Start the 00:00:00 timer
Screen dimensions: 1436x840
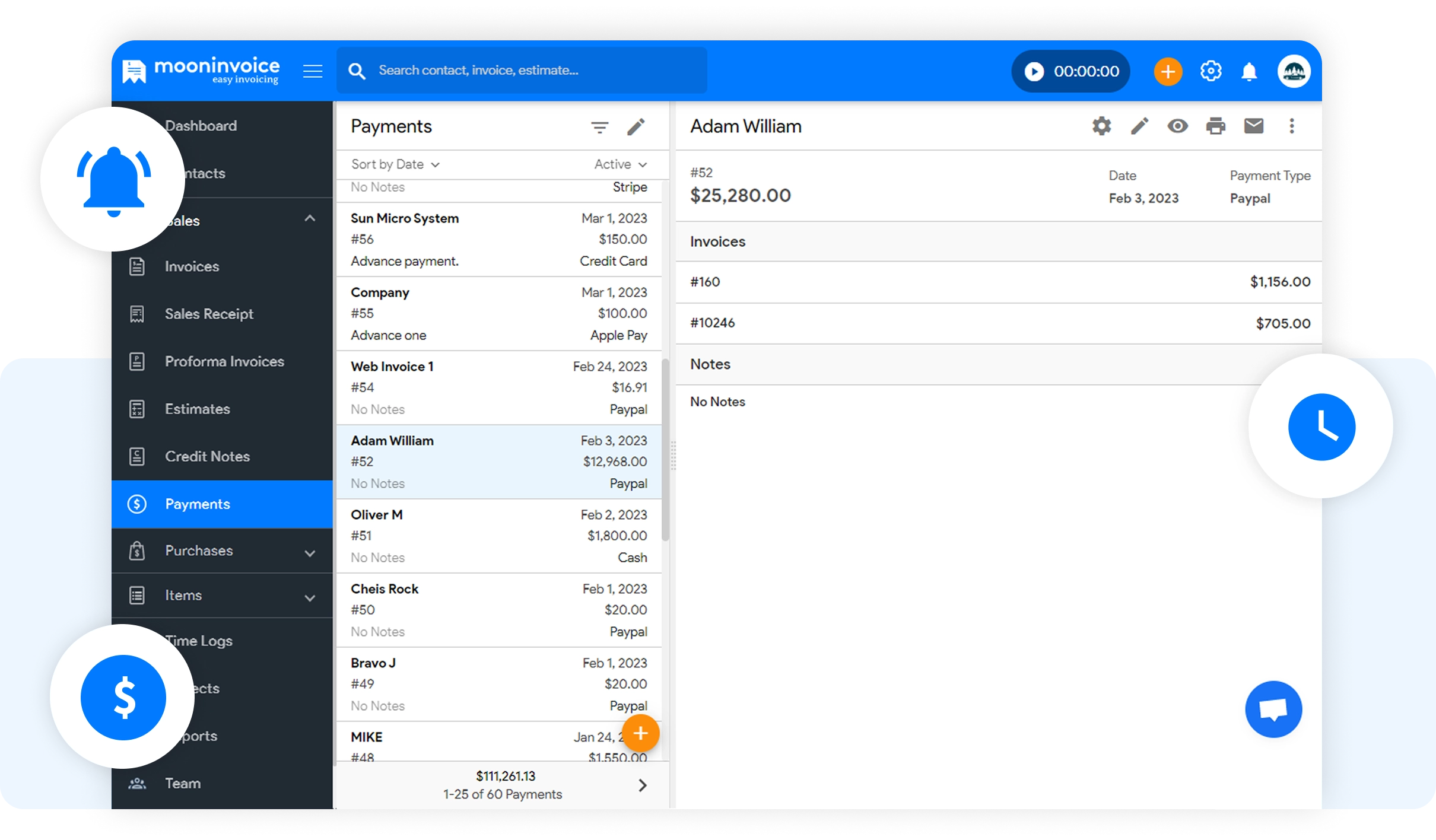tap(1034, 72)
